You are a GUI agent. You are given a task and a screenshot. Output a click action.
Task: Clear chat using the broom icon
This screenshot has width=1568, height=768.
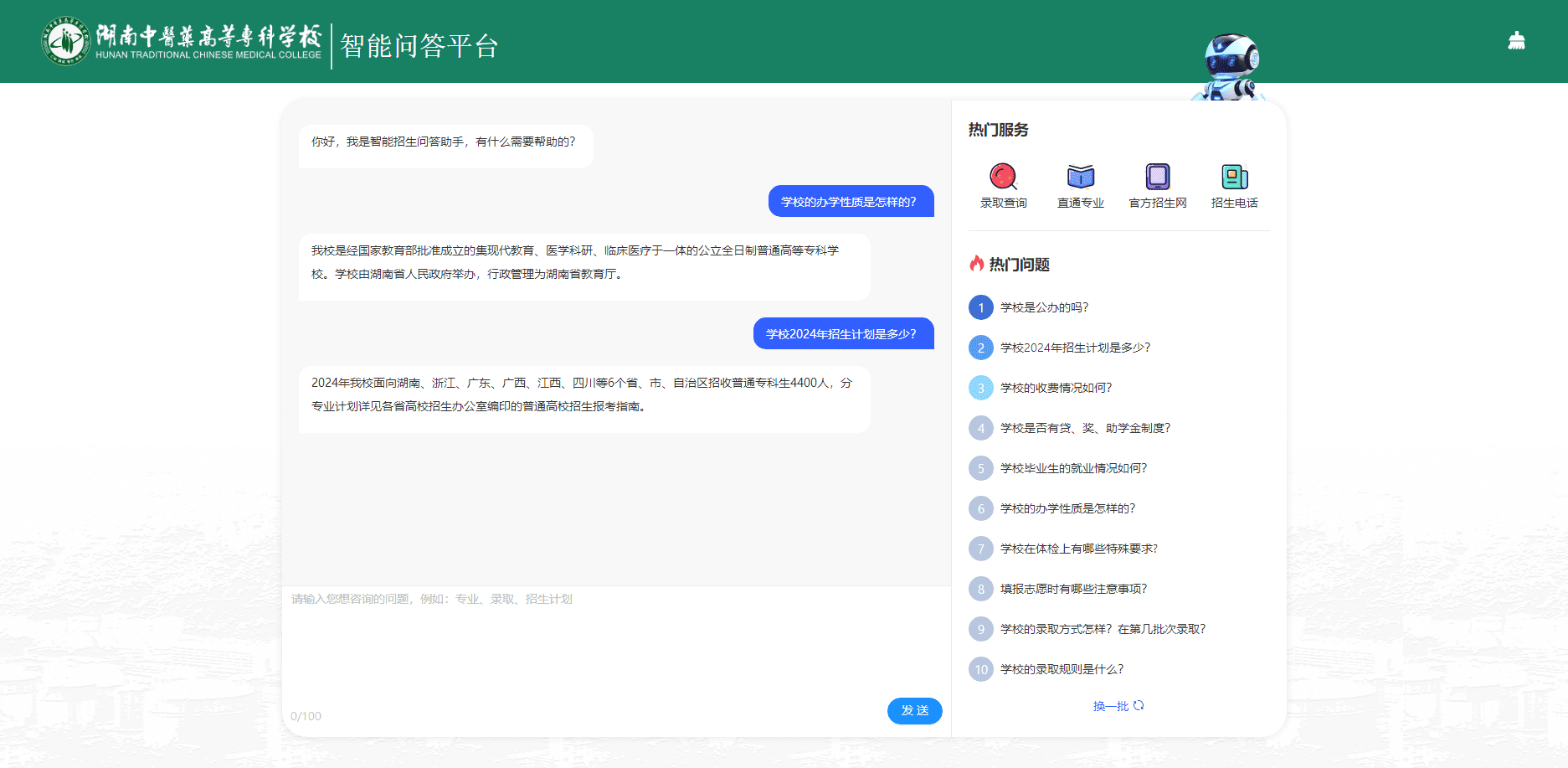(1516, 41)
